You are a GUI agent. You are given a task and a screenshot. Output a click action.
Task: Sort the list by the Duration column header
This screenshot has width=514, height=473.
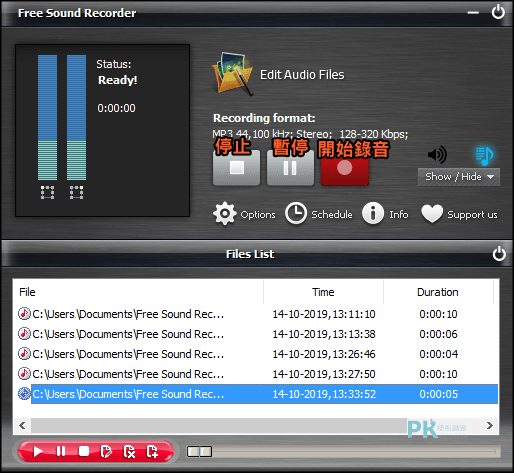click(x=438, y=292)
